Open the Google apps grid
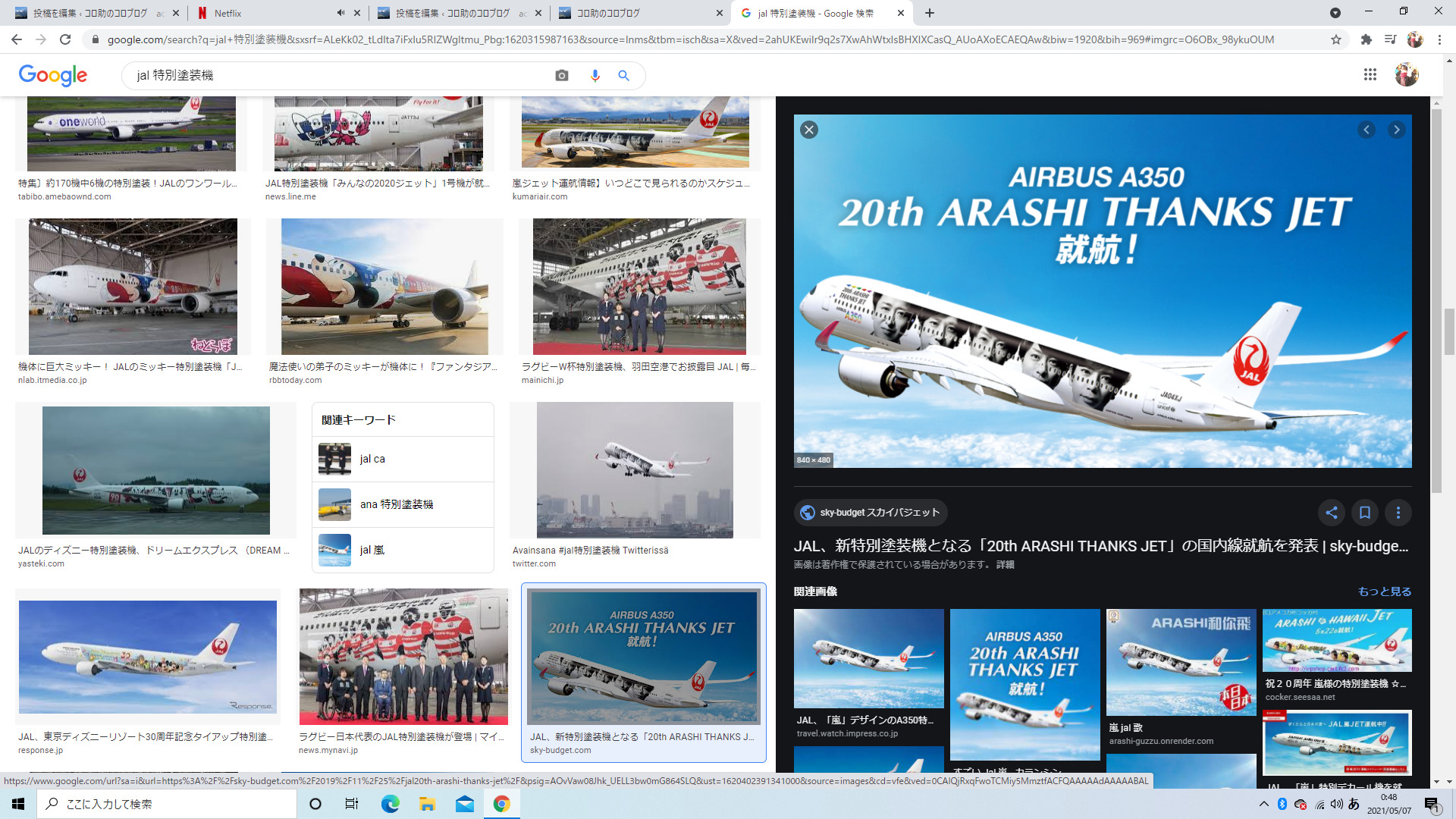This screenshot has height=819, width=1456. pyautogui.click(x=1370, y=74)
